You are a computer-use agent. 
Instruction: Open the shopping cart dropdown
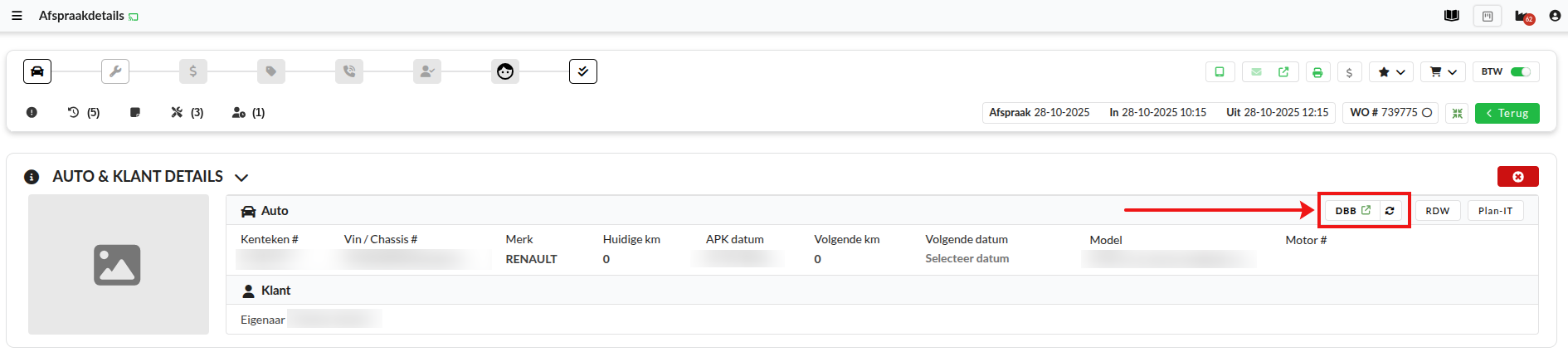click(x=1443, y=72)
